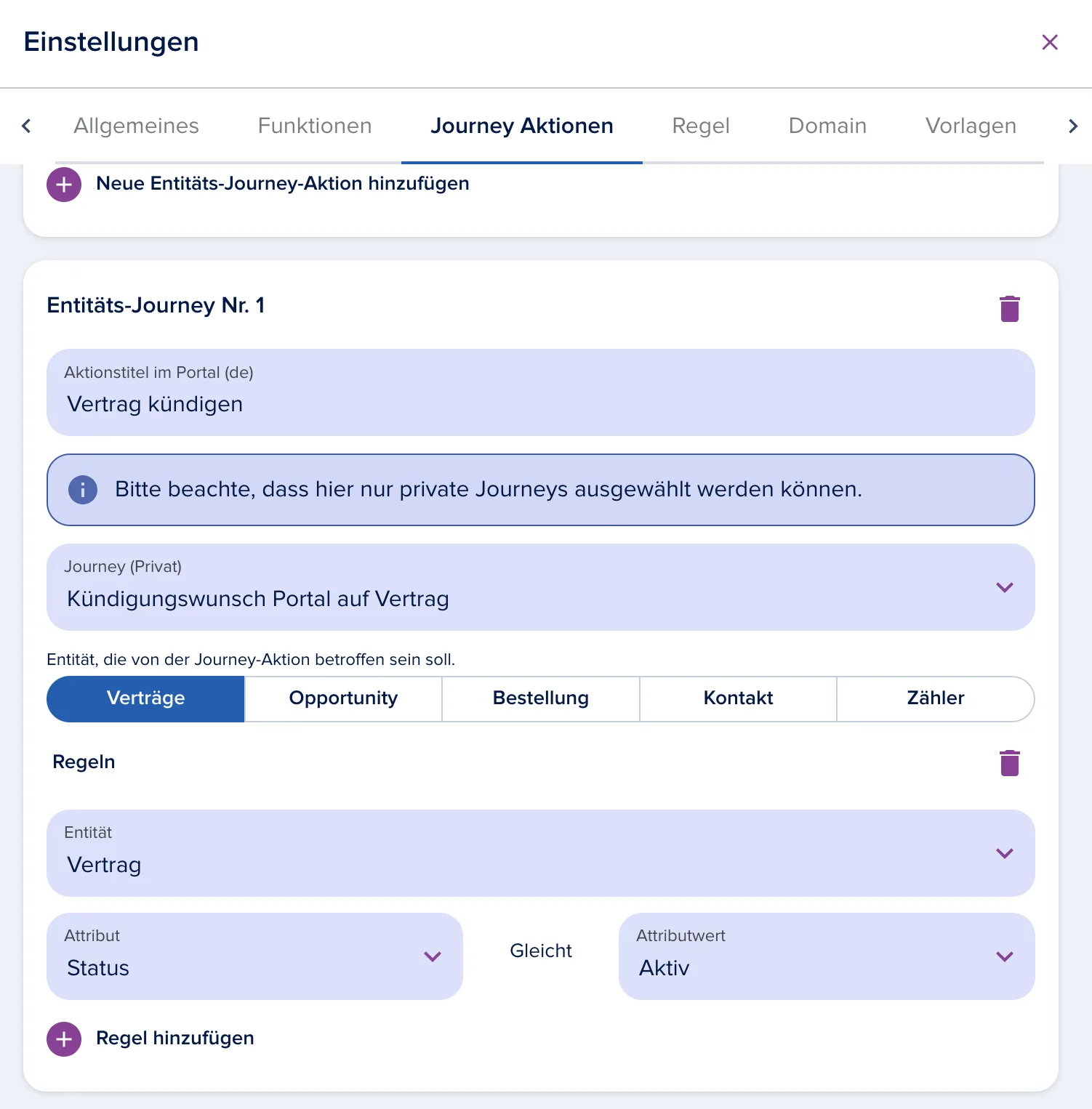Viewport: 1092px width, 1109px height.
Task: Expand the Entität dropdown showing Vertrag
Action: (540, 853)
